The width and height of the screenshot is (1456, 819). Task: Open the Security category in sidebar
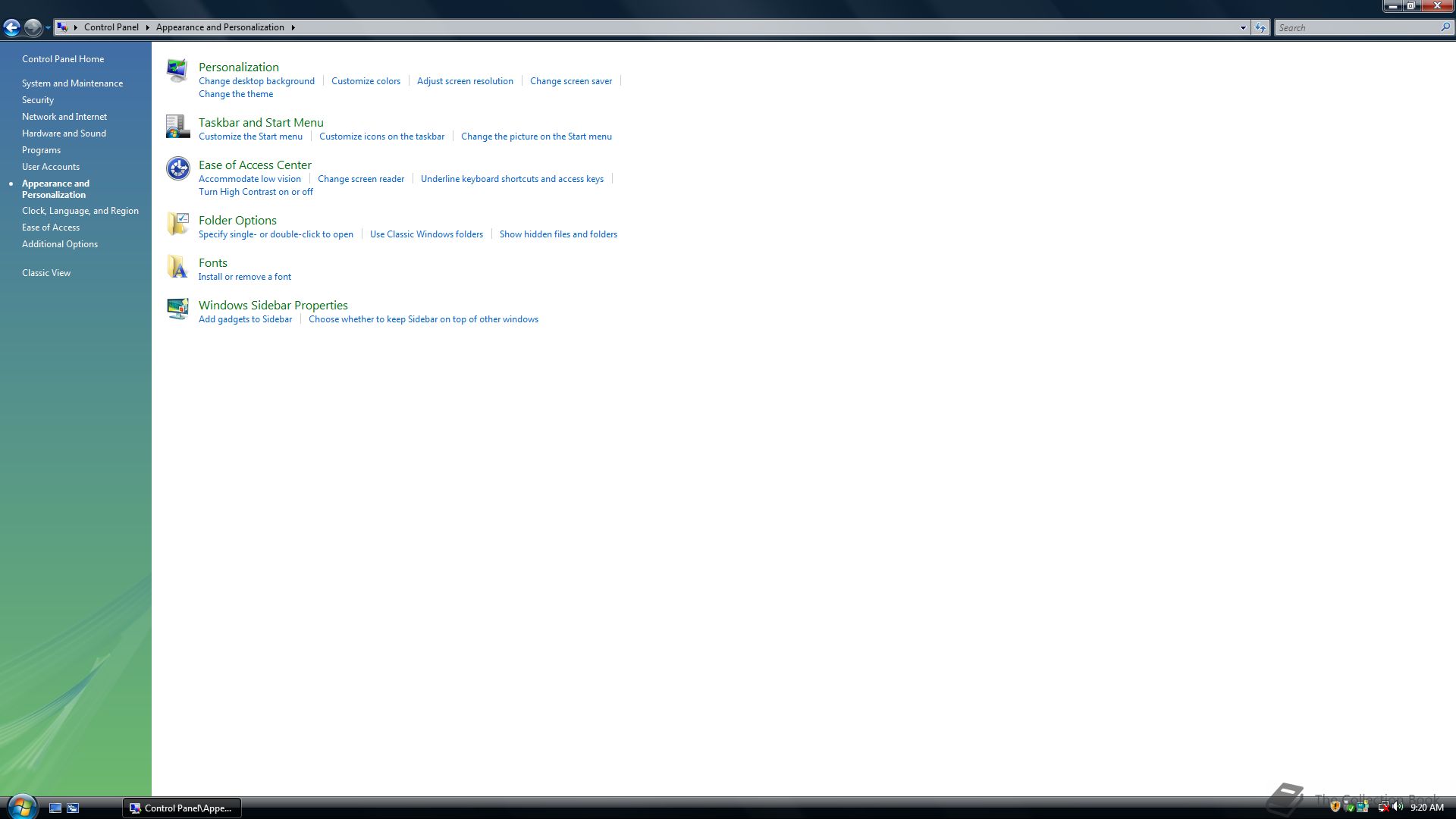click(x=38, y=100)
